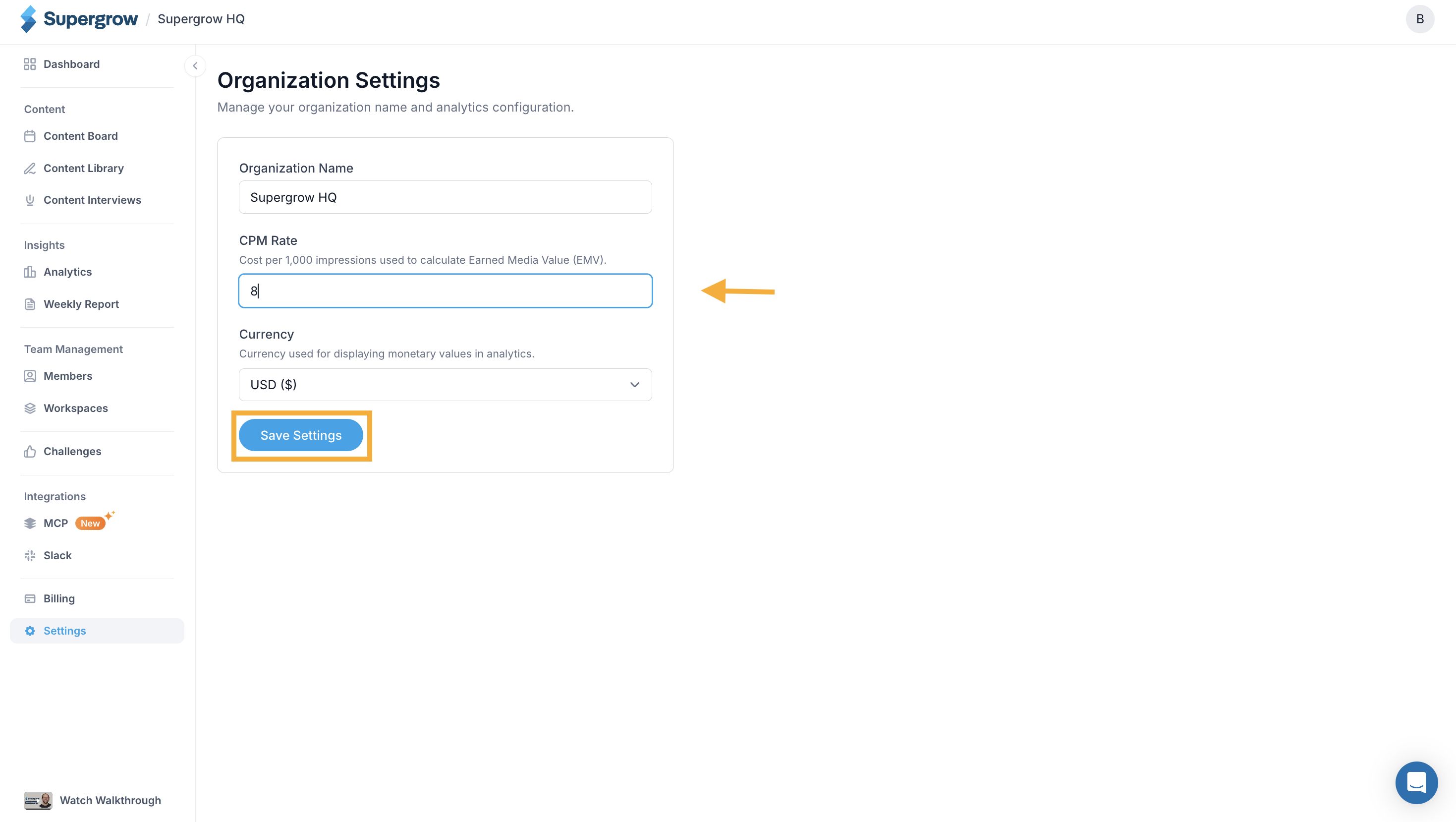Click the Slack logo icon

coord(30,555)
